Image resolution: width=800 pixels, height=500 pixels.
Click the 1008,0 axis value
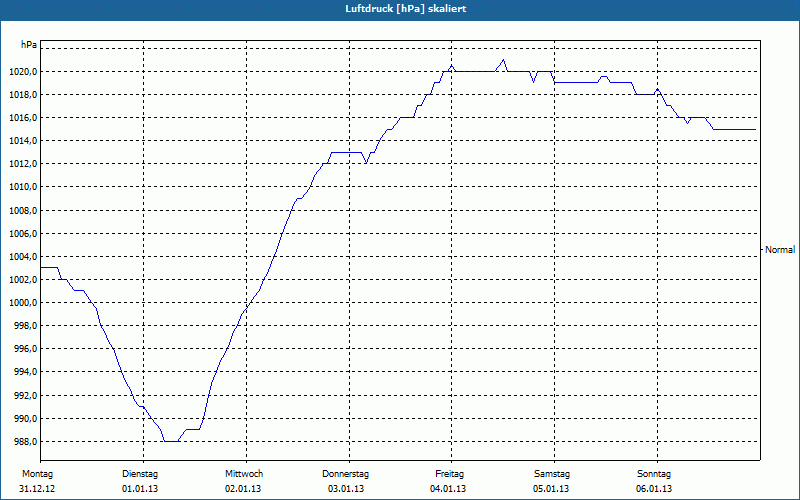pyautogui.click(x=23, y=211)
